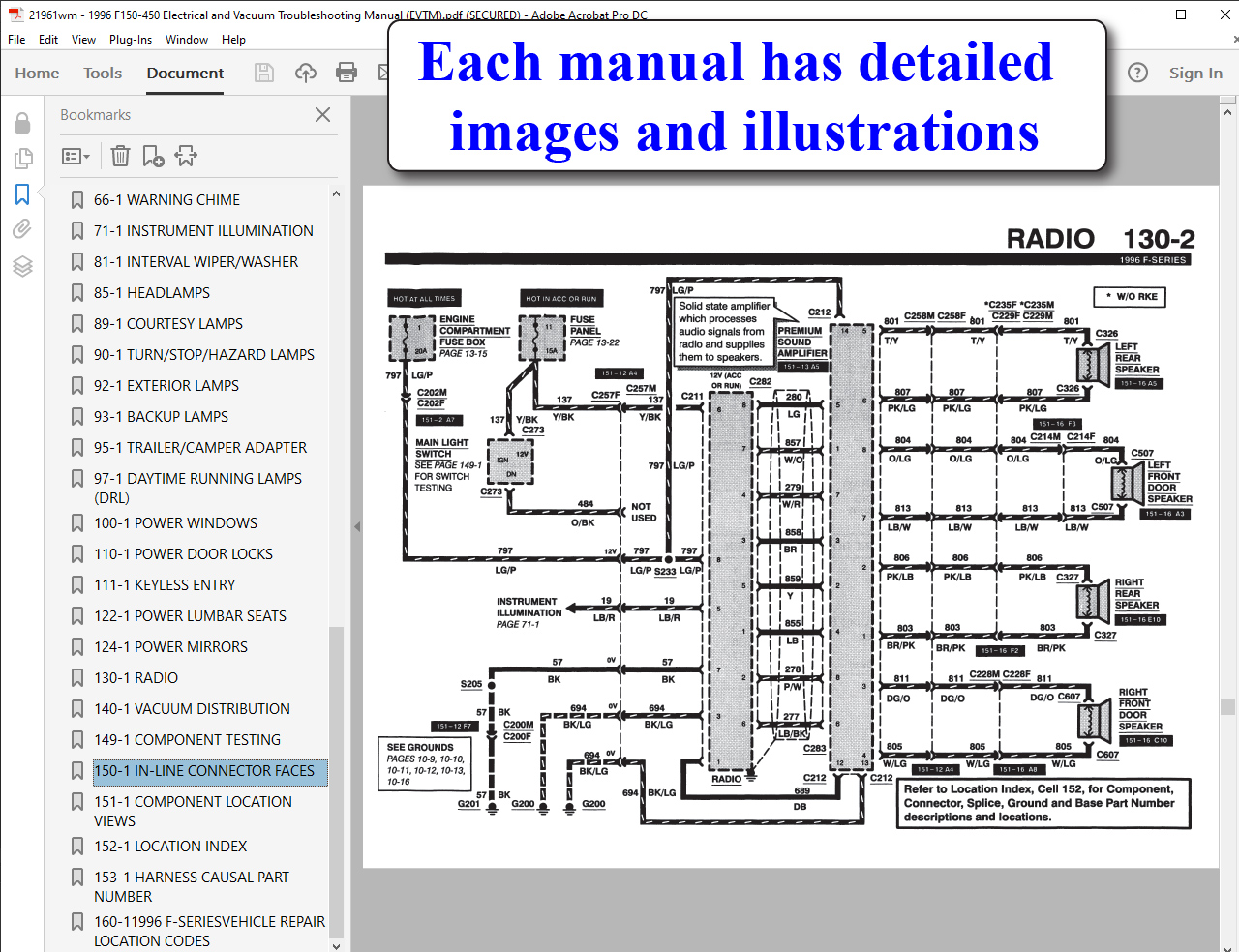Image resolution: width=1239 pixels, height=952 pixels.
Task: Click the document vertical scrollbar thumb
Action: 1227,706
